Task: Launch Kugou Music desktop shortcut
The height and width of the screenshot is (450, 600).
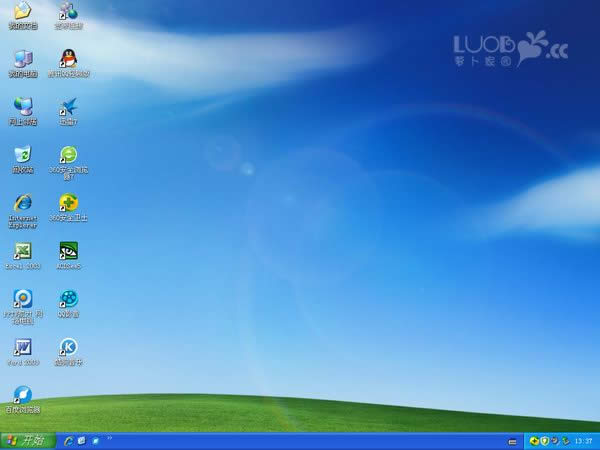Action: coord(68,347)
